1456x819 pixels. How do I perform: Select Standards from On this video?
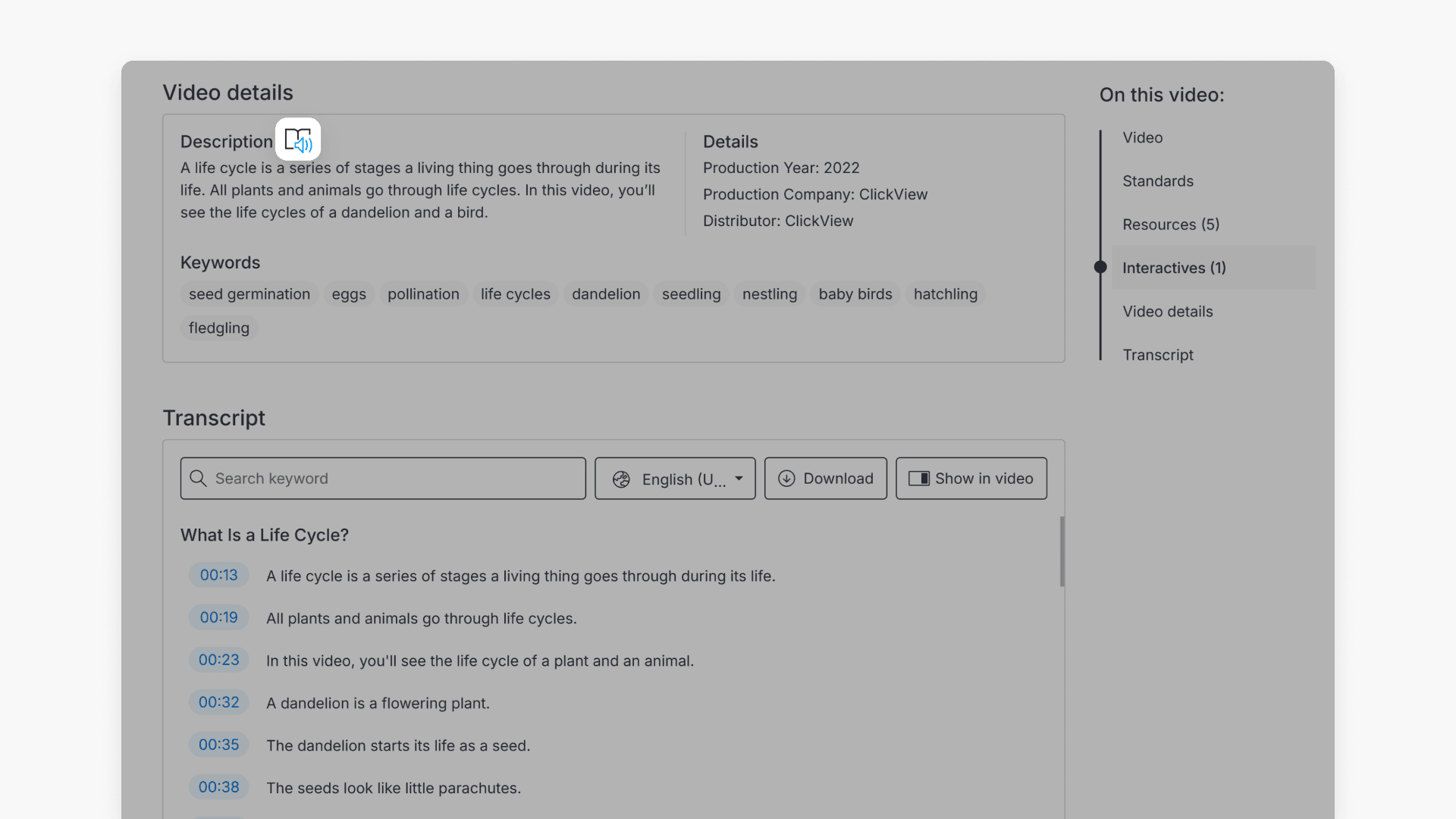(x=1158, y=181)
